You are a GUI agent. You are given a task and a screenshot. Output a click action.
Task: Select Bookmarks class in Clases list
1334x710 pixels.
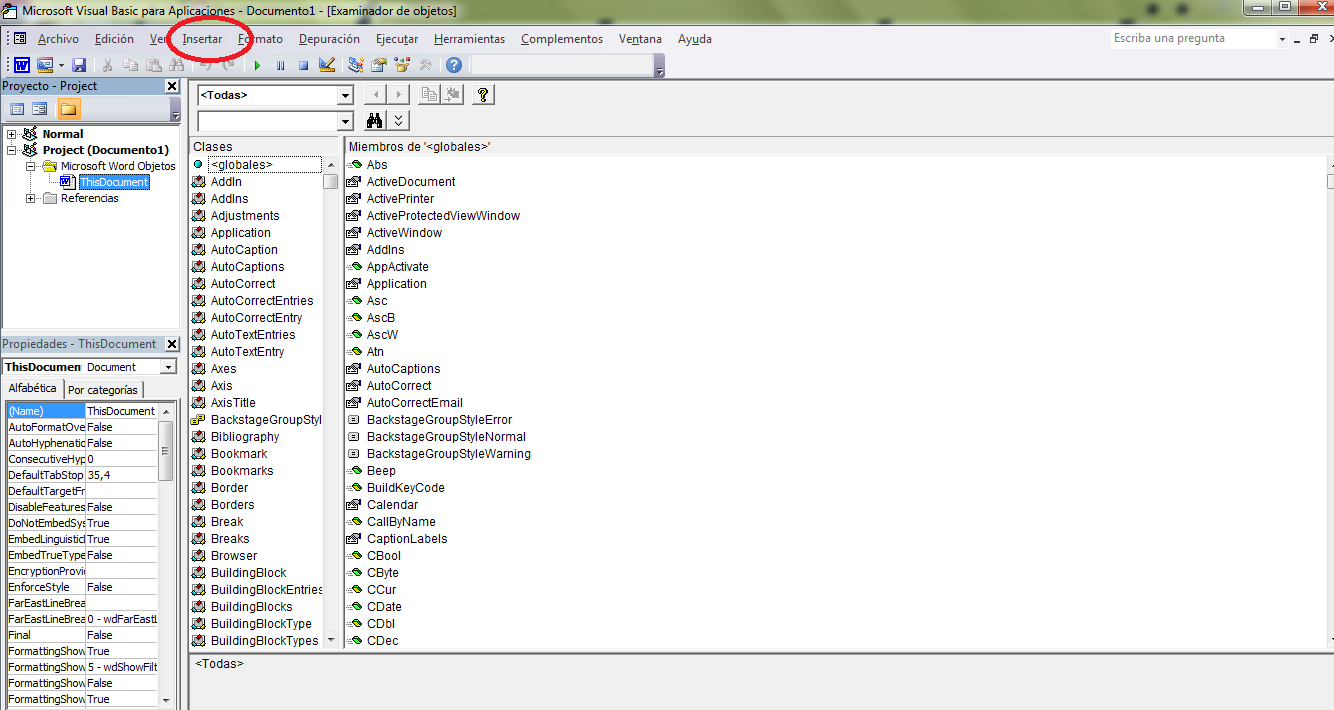(242, 471)
